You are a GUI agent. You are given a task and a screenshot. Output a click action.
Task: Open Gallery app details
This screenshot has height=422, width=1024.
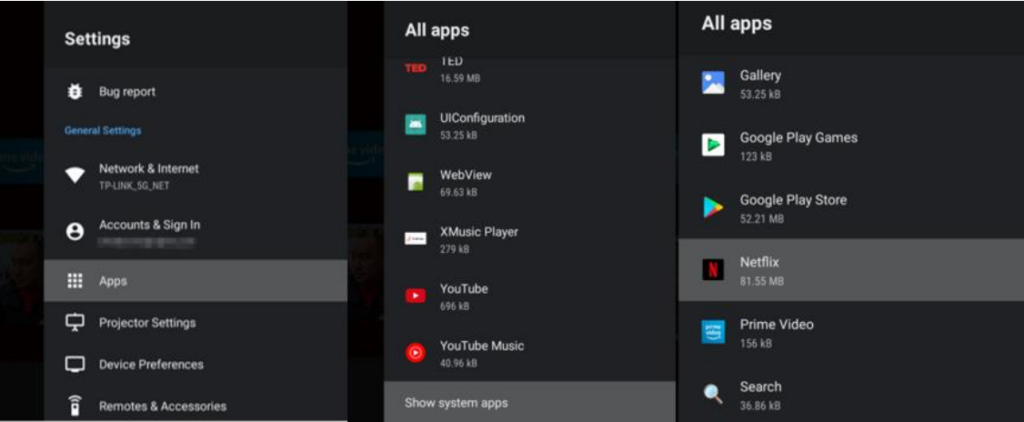tap(851, 84)
